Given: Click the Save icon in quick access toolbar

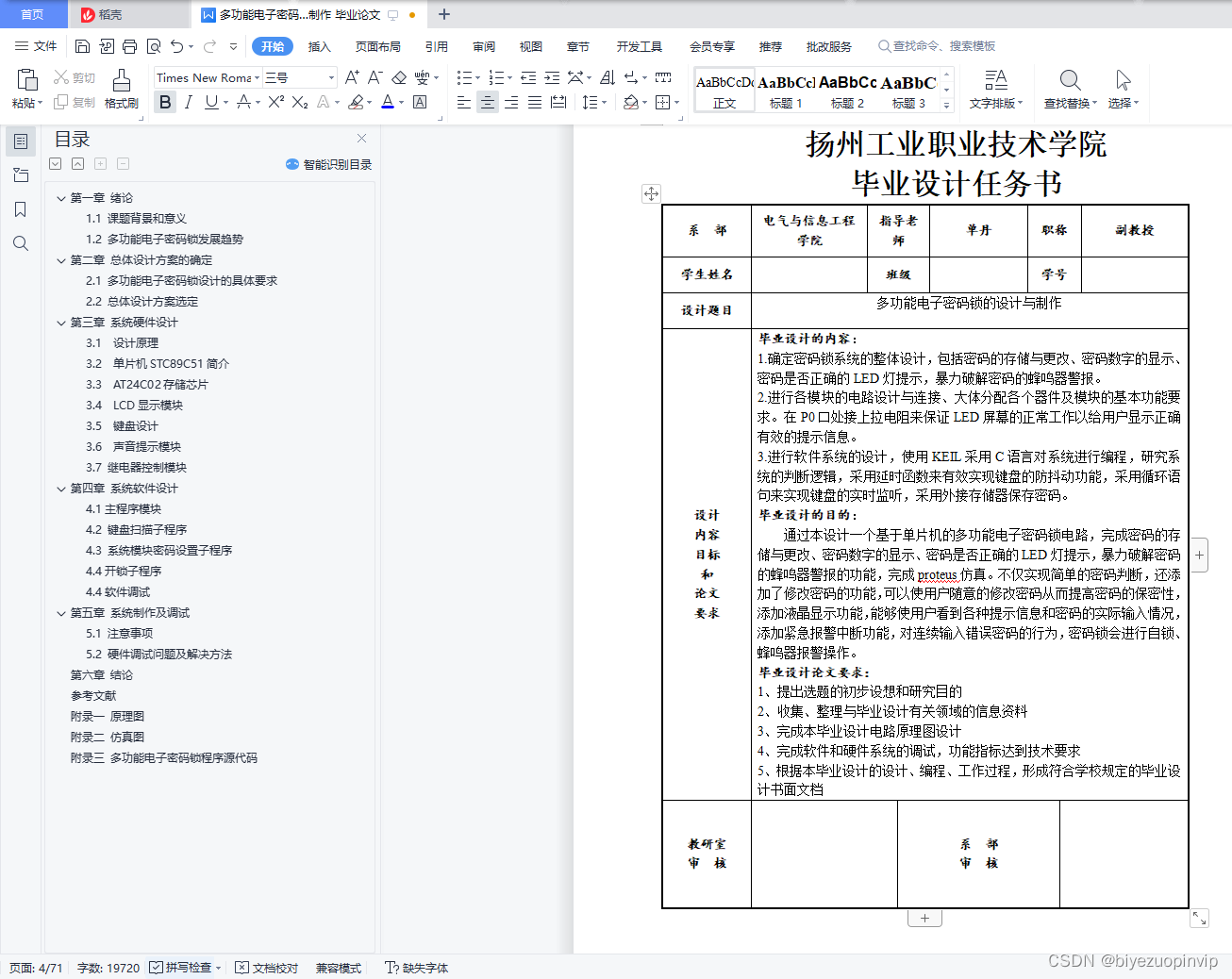Looking at the screenshot, I should [82, 46].
